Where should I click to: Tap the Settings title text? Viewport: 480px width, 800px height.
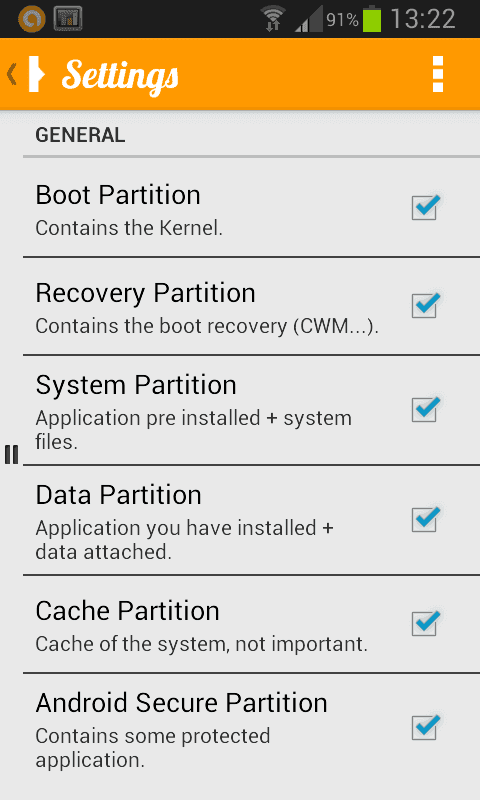pyautogui.click(x=120, y=76)
